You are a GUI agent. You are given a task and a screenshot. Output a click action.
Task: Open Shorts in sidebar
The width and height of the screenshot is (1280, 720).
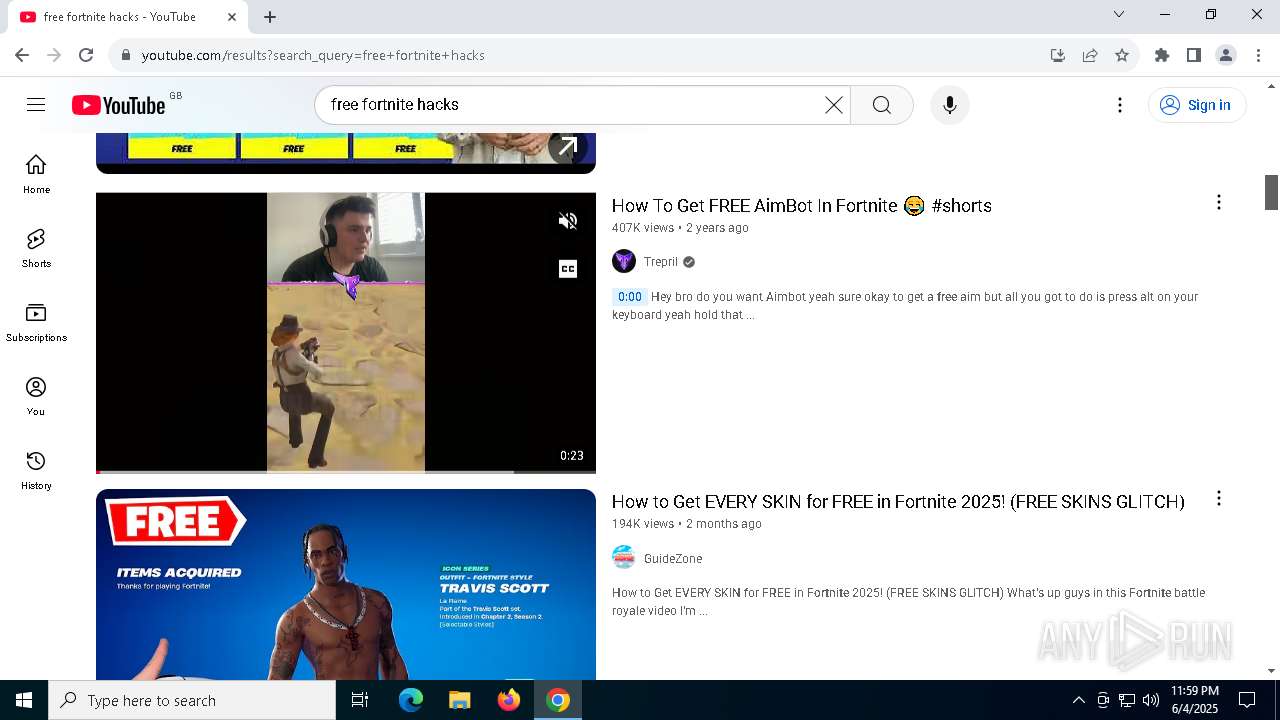pyautogui.click(x=36, y=248)
